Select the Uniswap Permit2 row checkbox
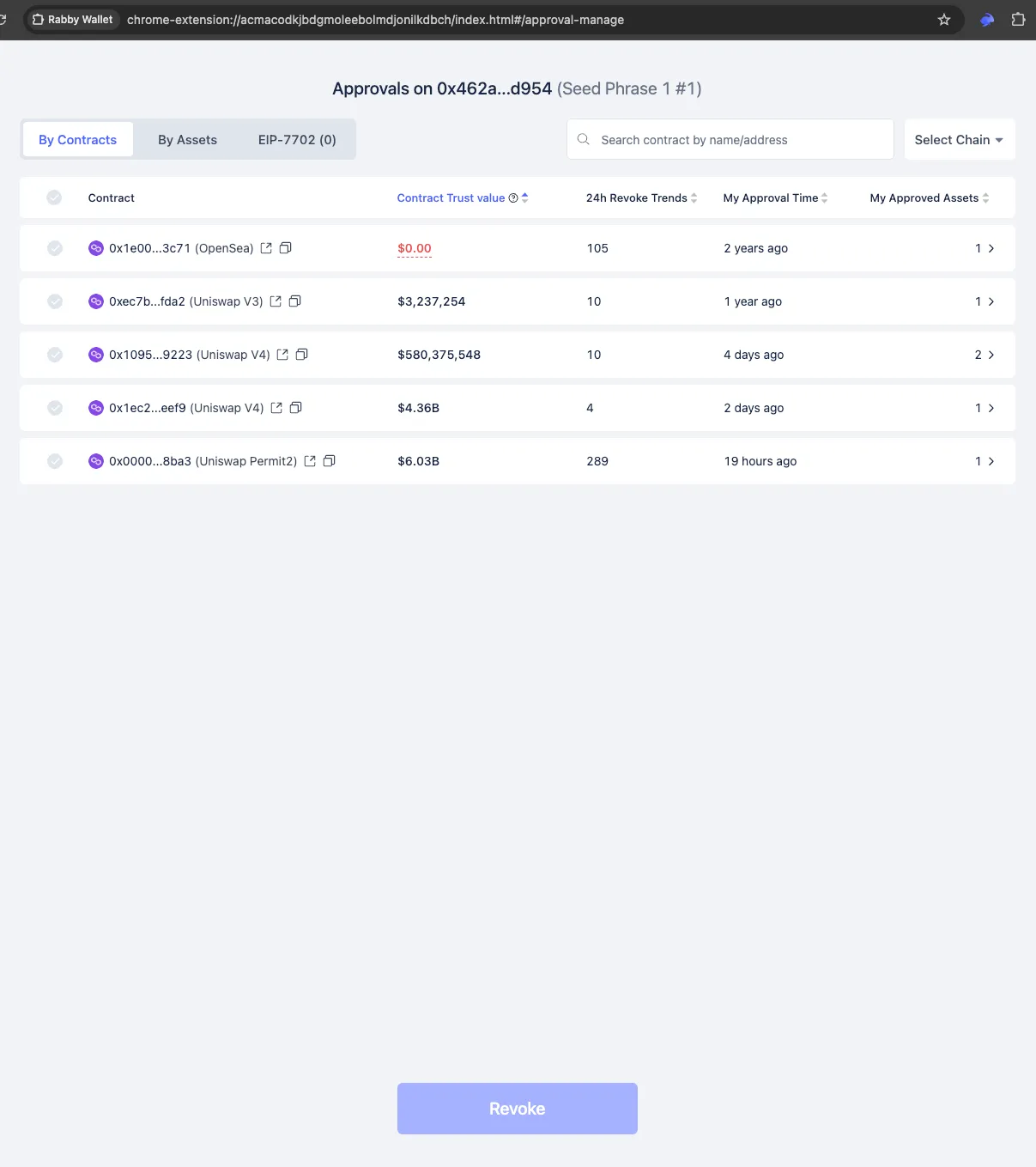The width and height of the screenshot is (1036, 1167). pos(54,461)
